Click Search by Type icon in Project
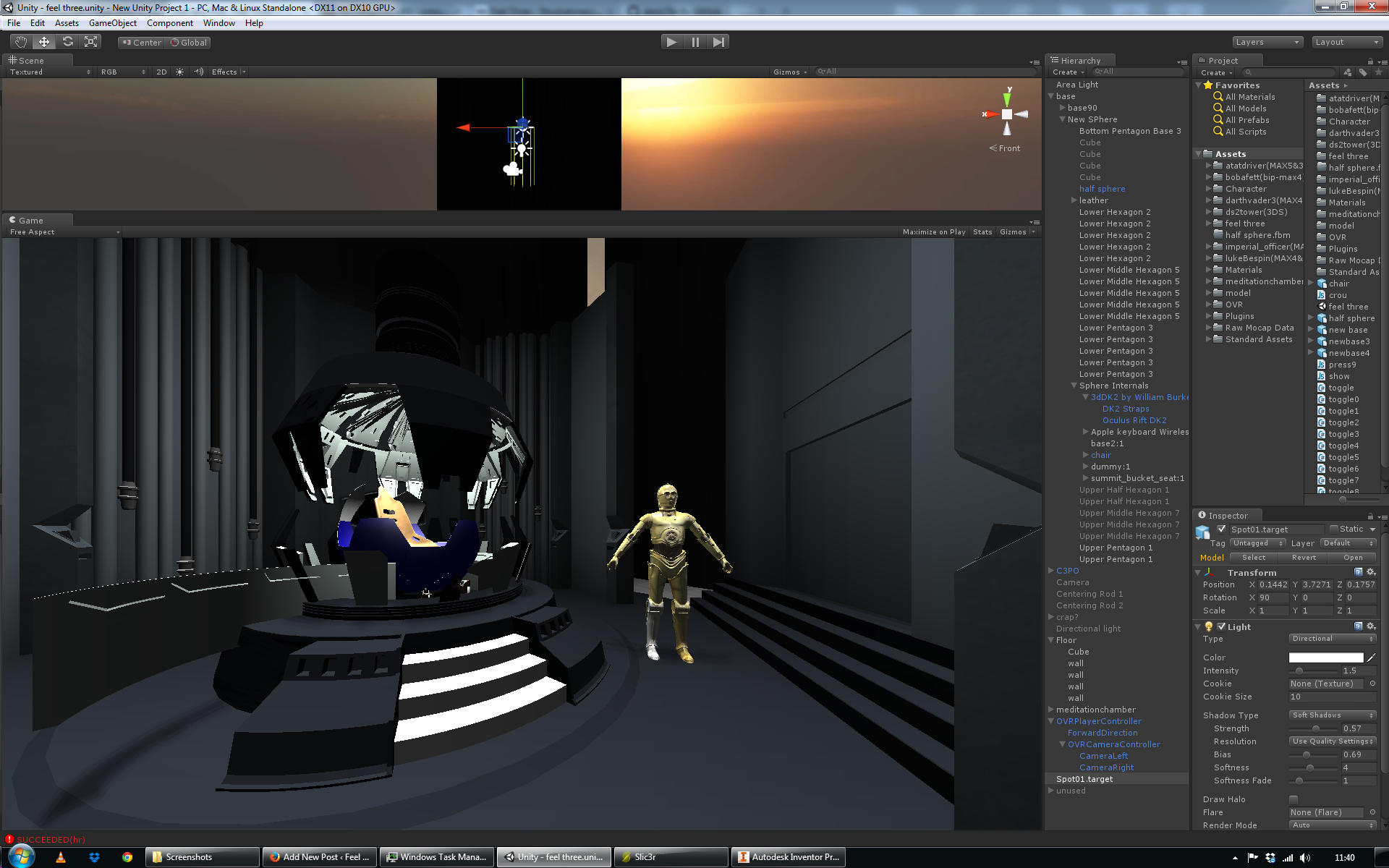 point(1348,72)
